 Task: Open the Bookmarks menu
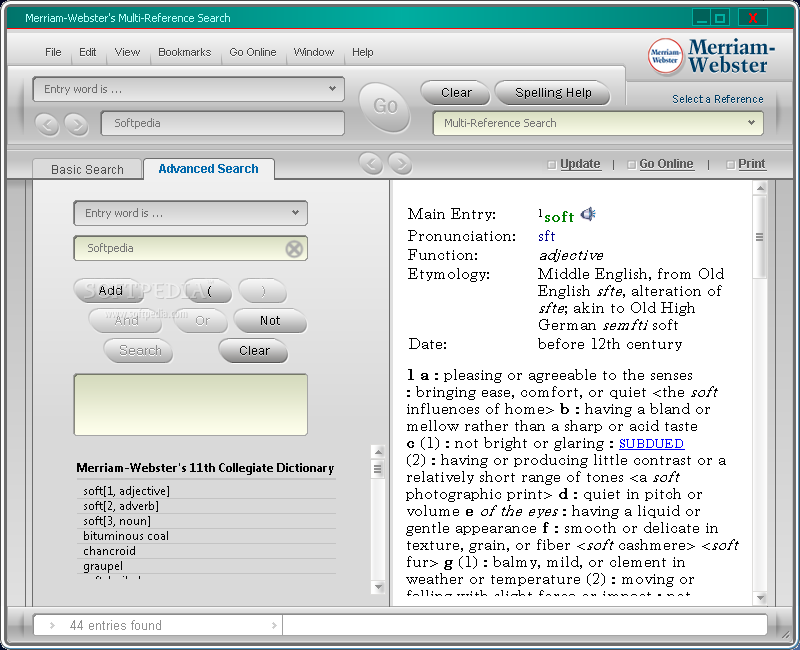184,52
